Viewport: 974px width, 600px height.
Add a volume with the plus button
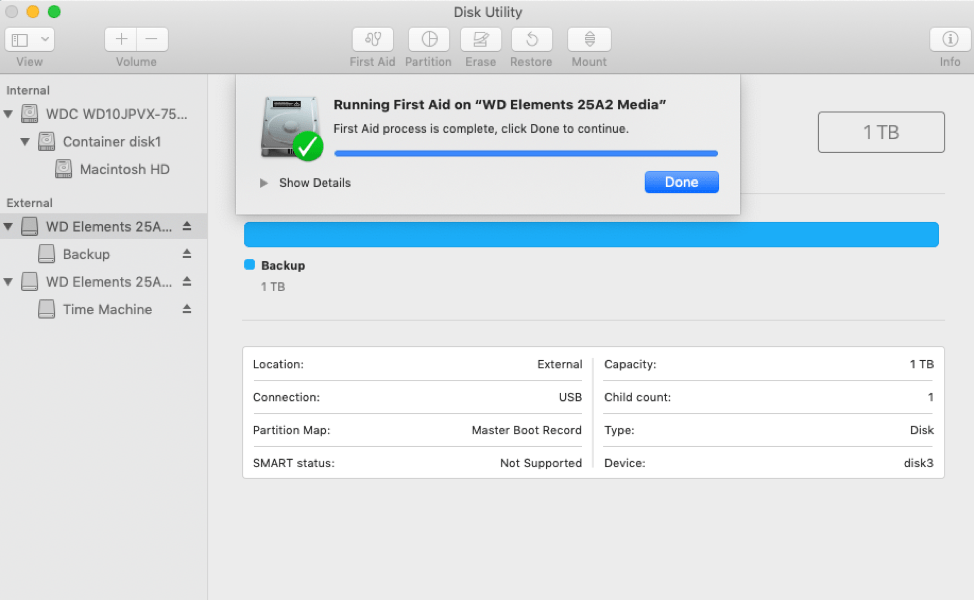pyautogui.click(x=120, y=38)
